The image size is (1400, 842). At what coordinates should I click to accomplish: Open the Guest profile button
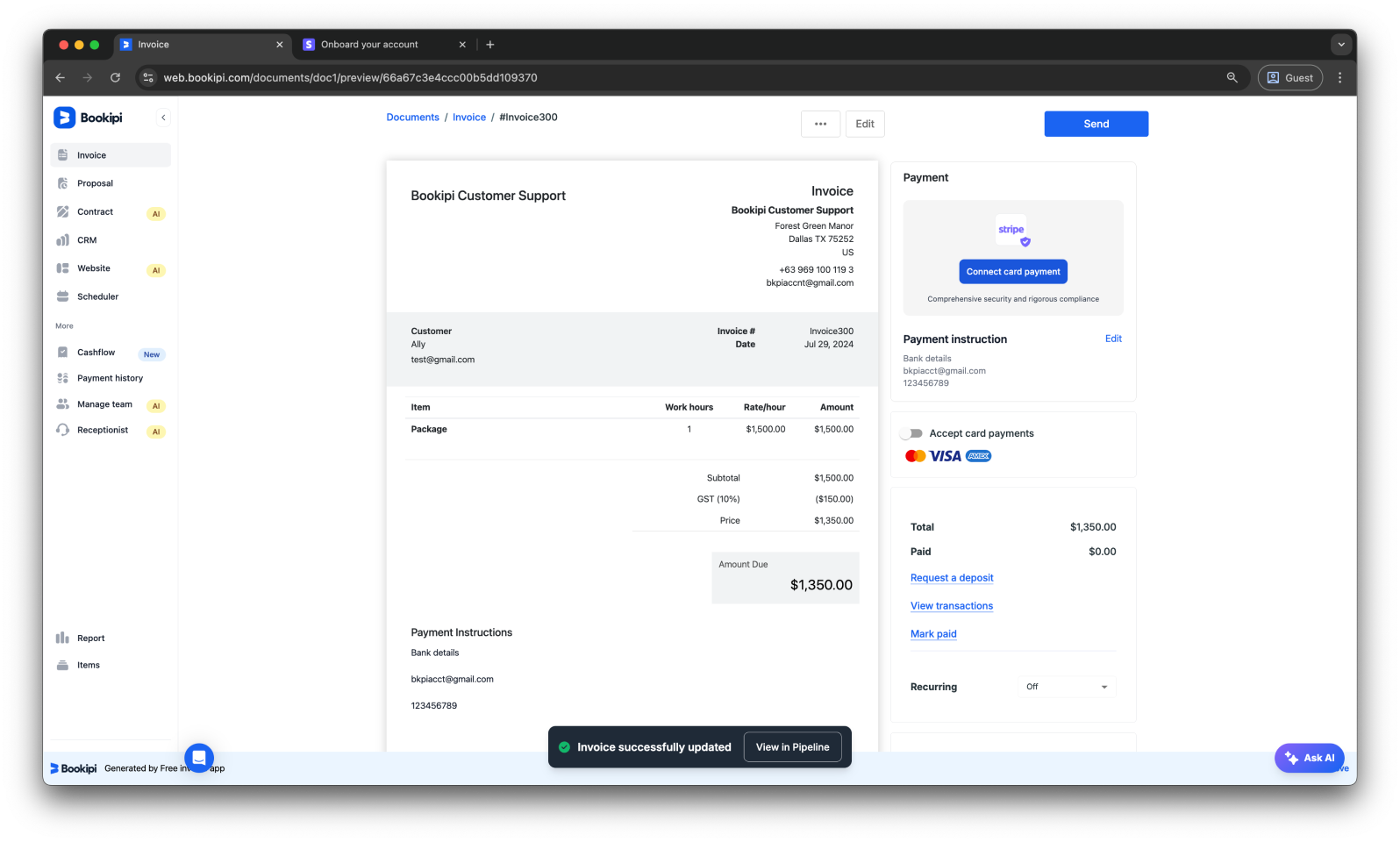[x=1290, y=78]
